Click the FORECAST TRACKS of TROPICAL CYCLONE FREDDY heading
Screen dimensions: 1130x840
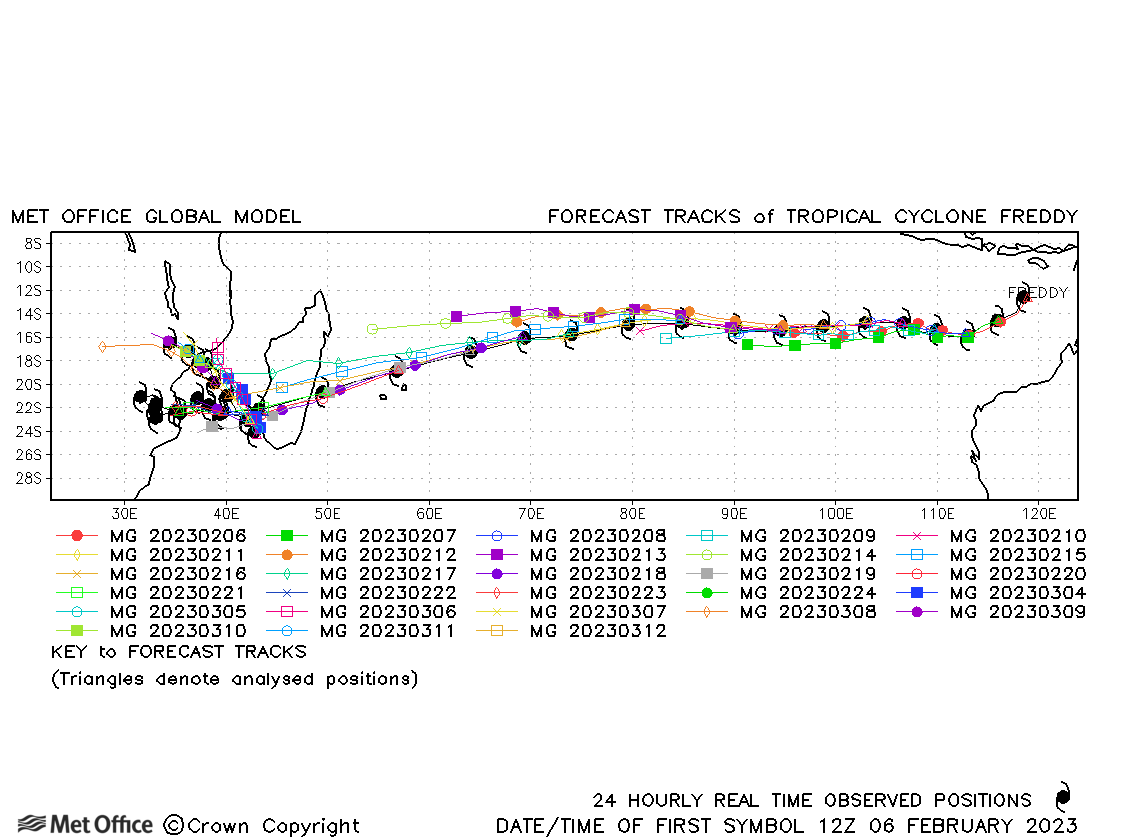[813, 217]
